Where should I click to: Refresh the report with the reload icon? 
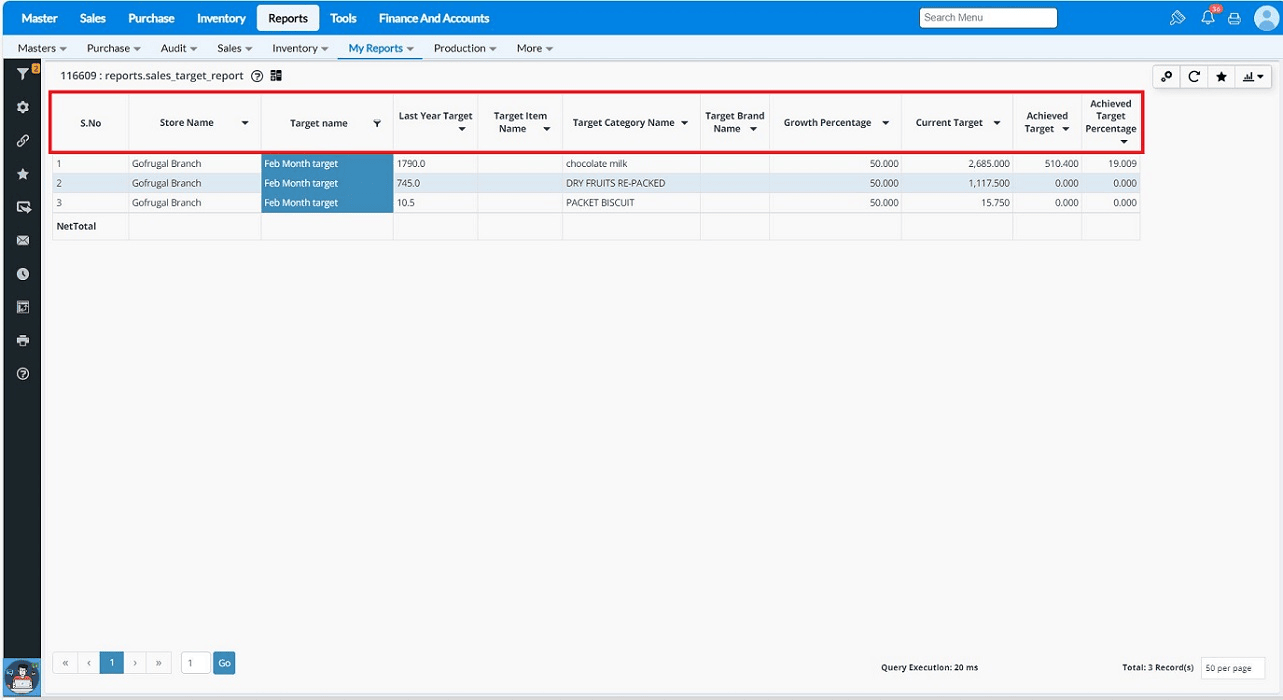tap(1194, 77)
